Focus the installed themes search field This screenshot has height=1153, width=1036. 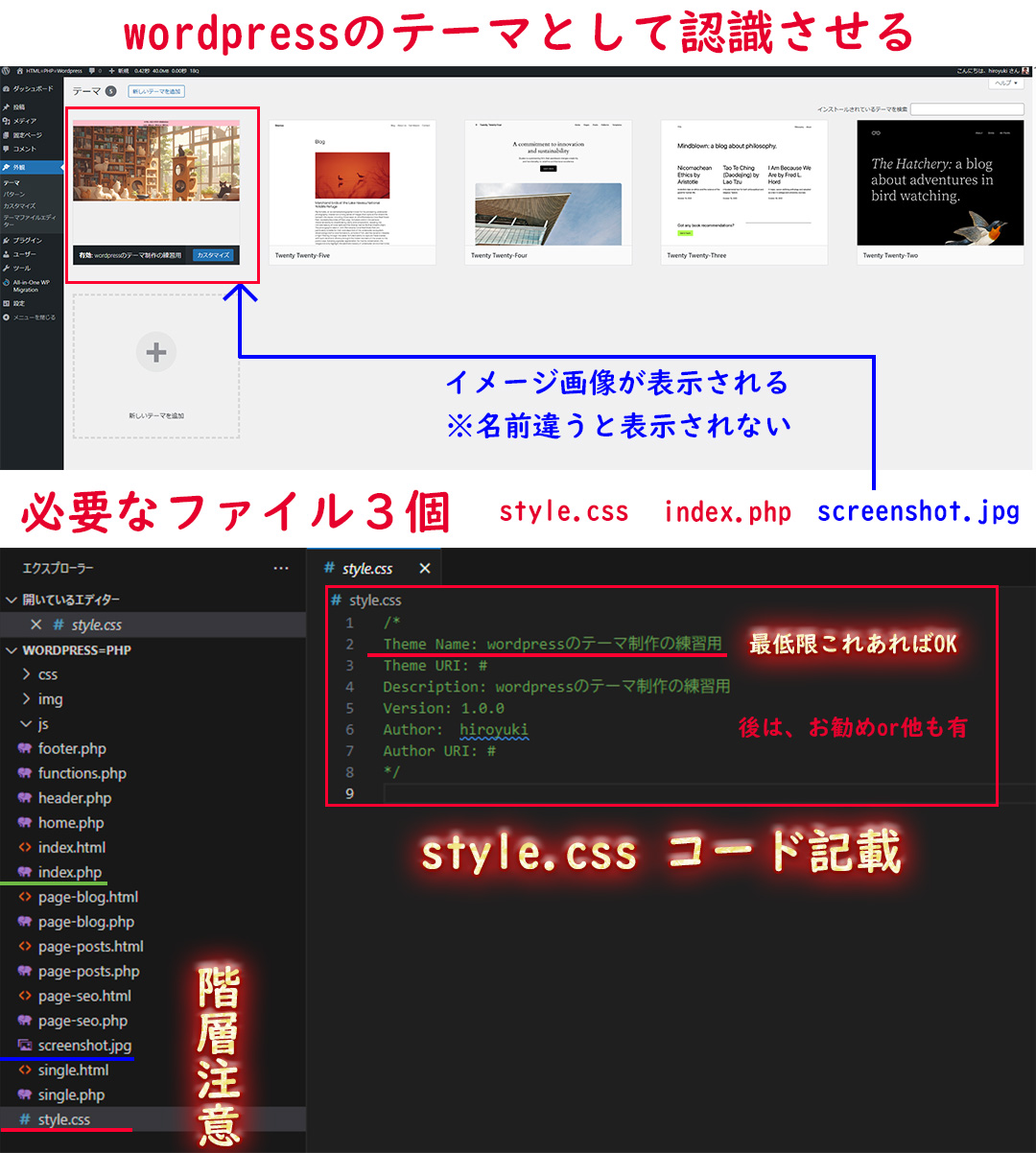click(x=967, y=109)
